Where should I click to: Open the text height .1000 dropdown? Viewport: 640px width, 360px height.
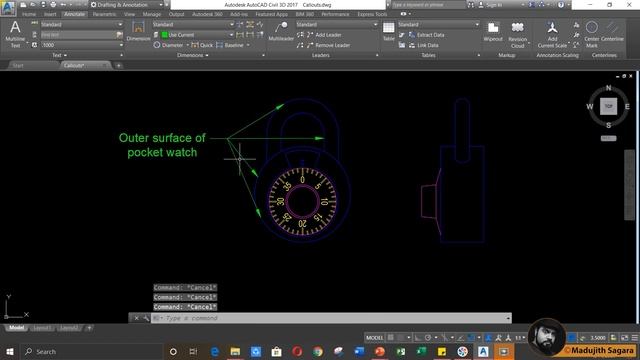tap(82, 45)
